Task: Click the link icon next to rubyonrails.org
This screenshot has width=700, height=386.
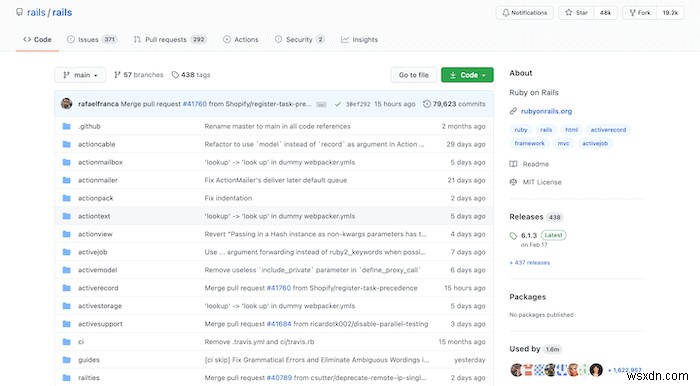Action: pyautogui.click(x=513, y=111)
